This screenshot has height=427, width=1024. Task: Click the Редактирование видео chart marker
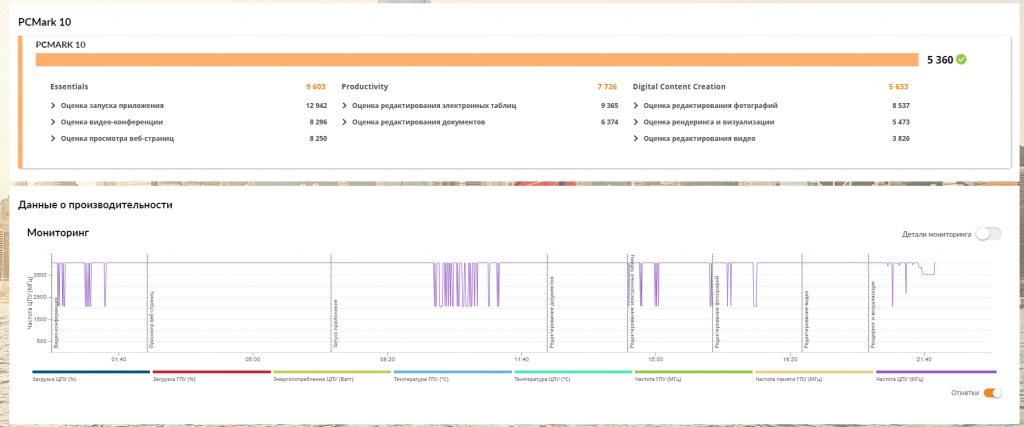[x=807, y=319]
